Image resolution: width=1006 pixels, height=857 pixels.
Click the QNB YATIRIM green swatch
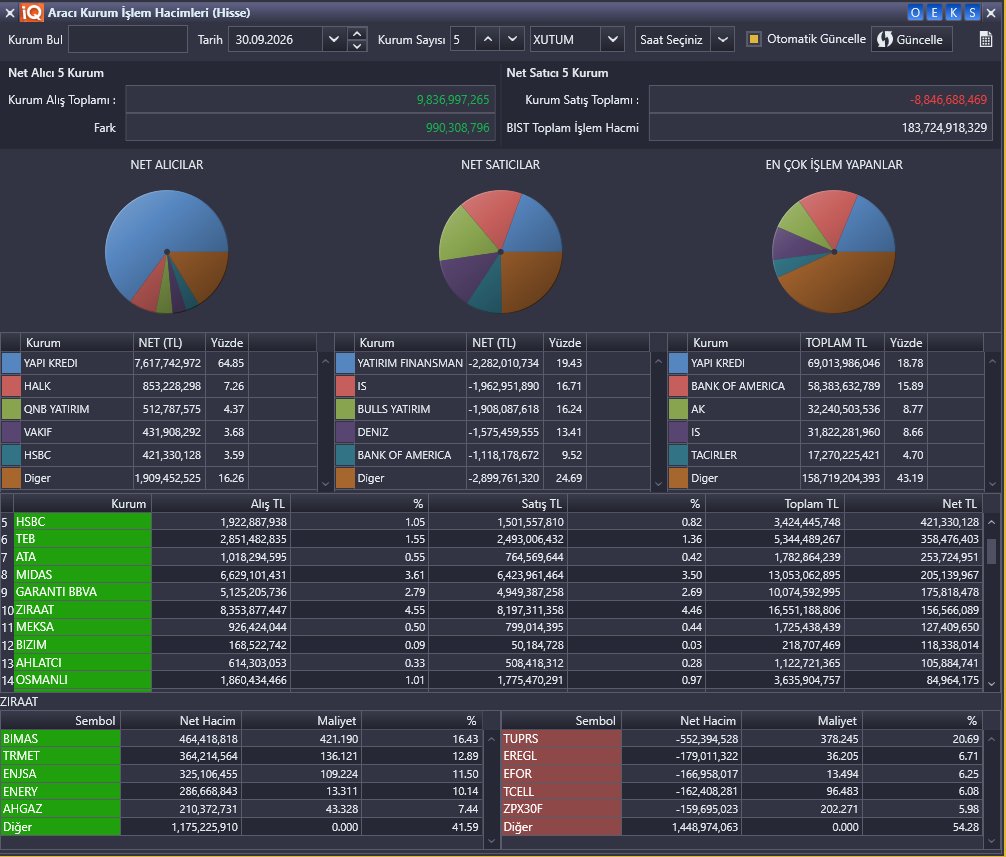pyautogui.click(x=12, y=409)
